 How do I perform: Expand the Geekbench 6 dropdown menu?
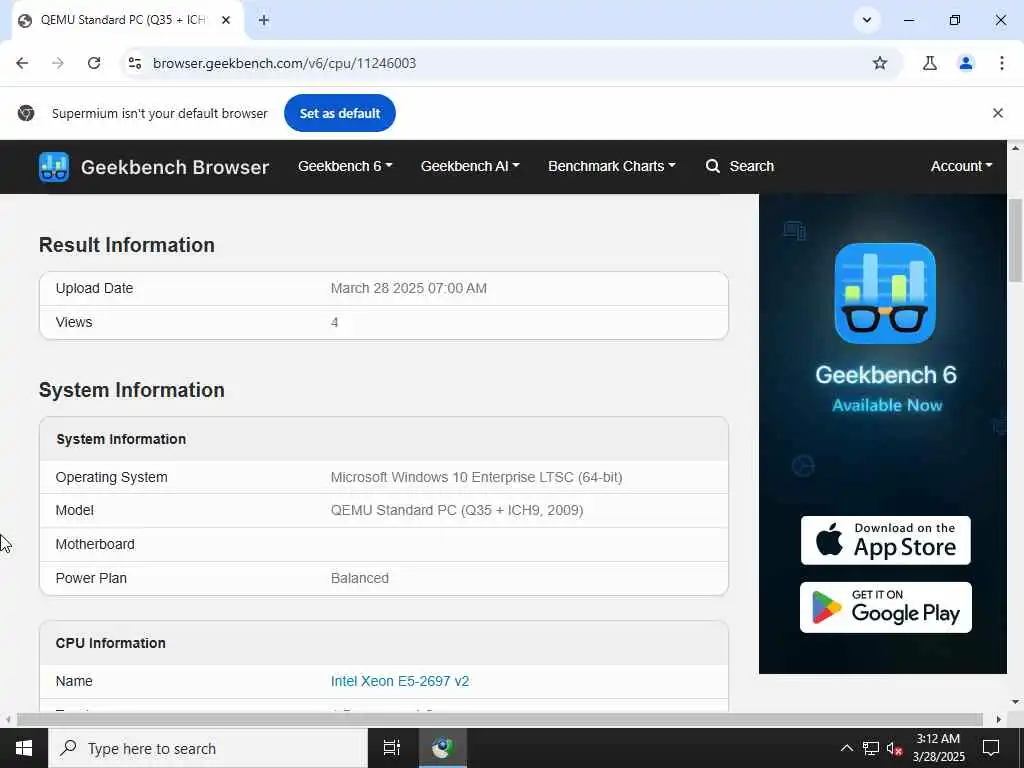click(345, 166)
